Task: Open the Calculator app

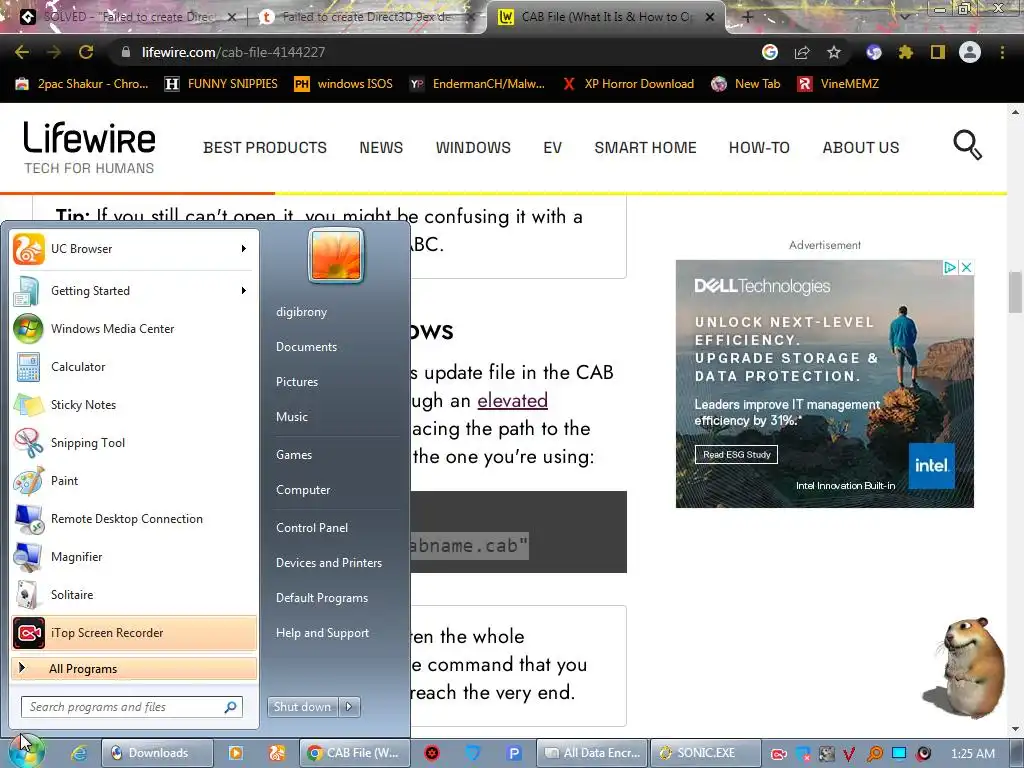Action: 134,366
